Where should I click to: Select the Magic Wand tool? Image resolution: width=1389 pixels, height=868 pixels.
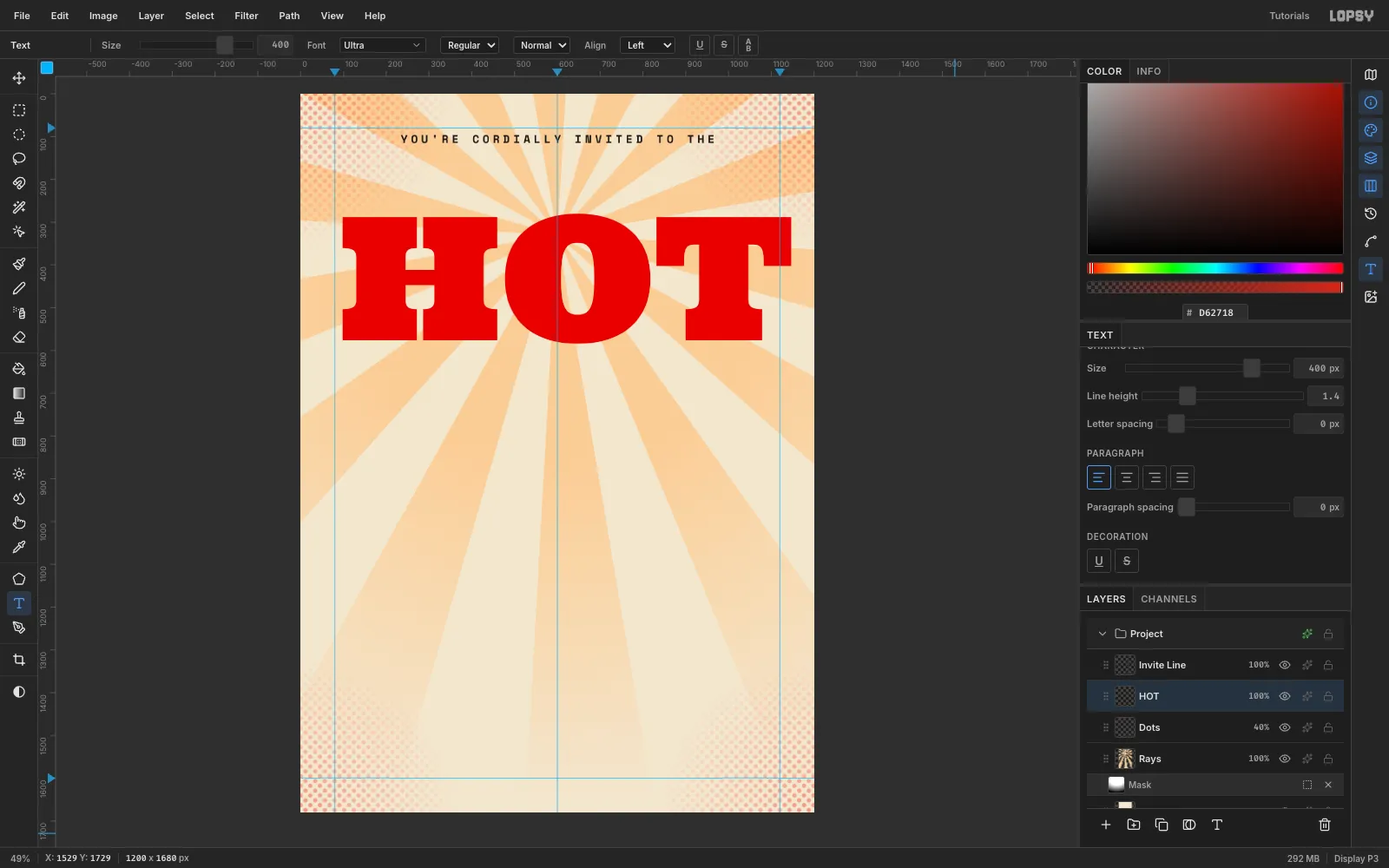tap(19, 207)
